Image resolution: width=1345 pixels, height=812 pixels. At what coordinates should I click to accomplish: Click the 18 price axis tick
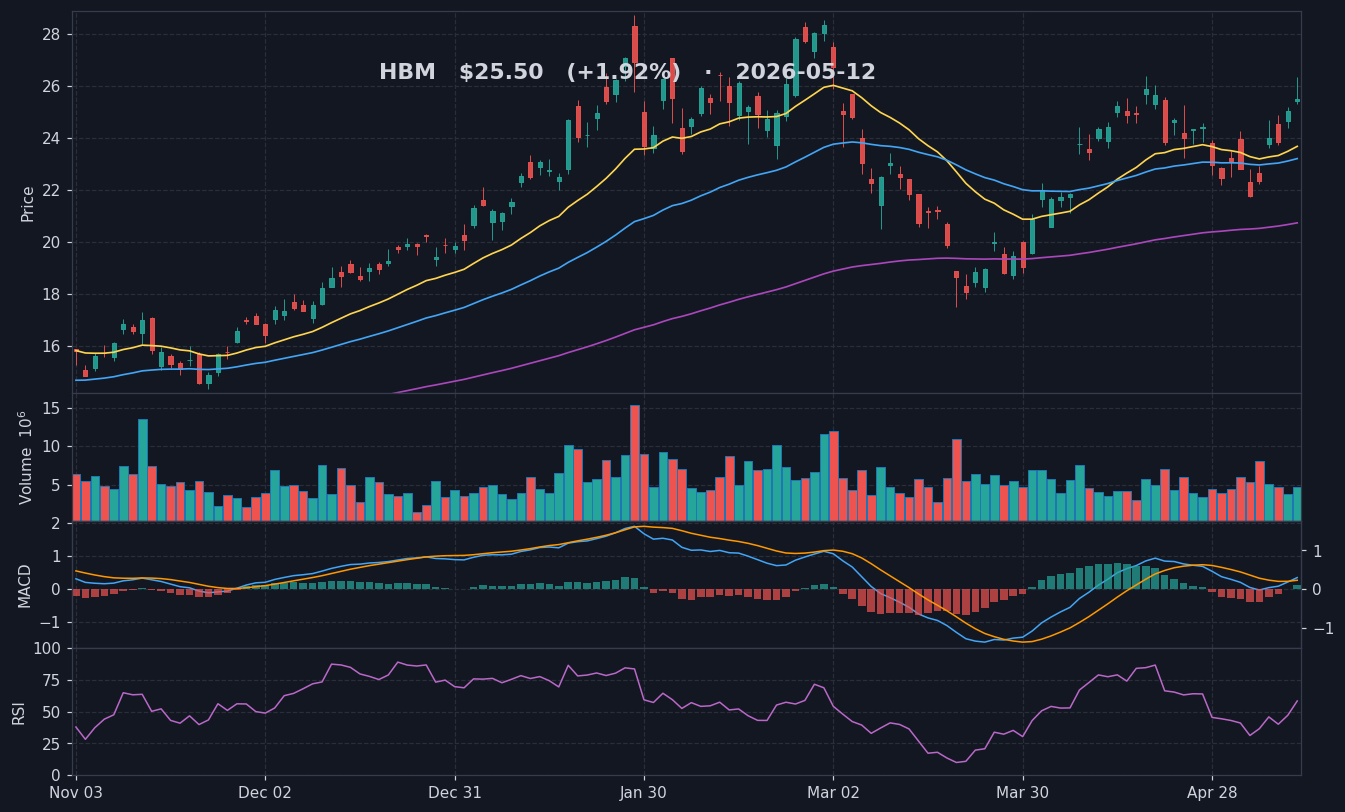(x=51, y=294)
